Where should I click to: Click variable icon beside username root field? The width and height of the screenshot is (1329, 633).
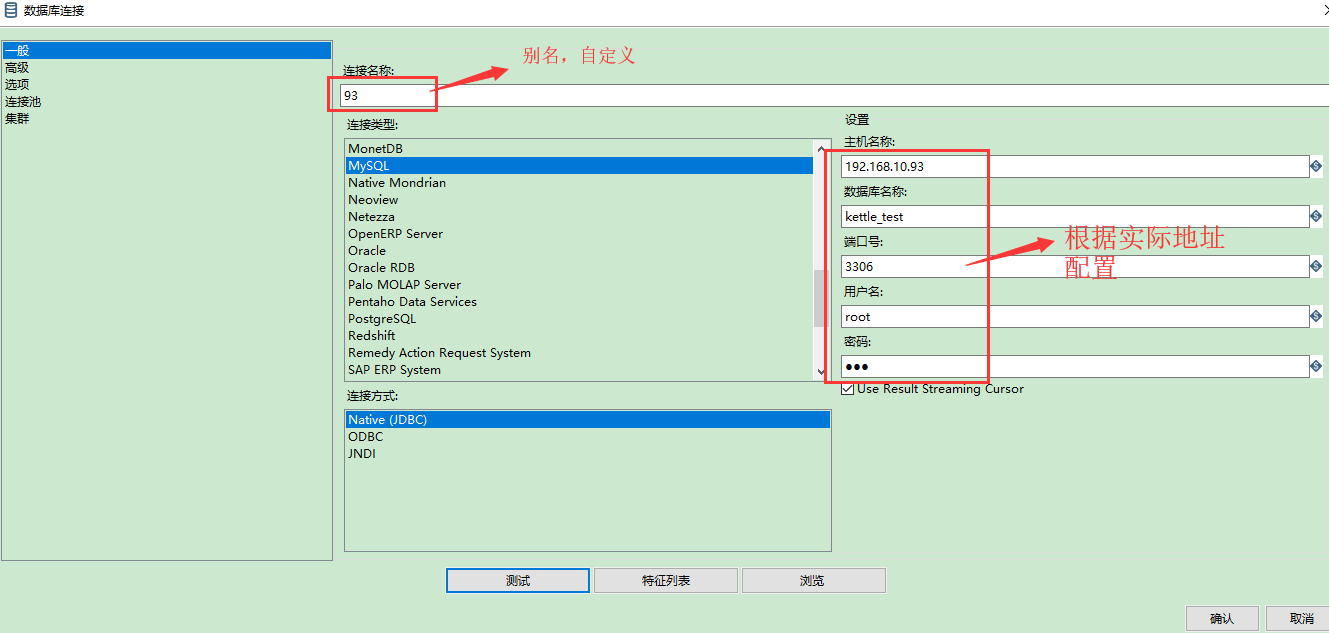pyautogui.click(x=1316, y=316)
